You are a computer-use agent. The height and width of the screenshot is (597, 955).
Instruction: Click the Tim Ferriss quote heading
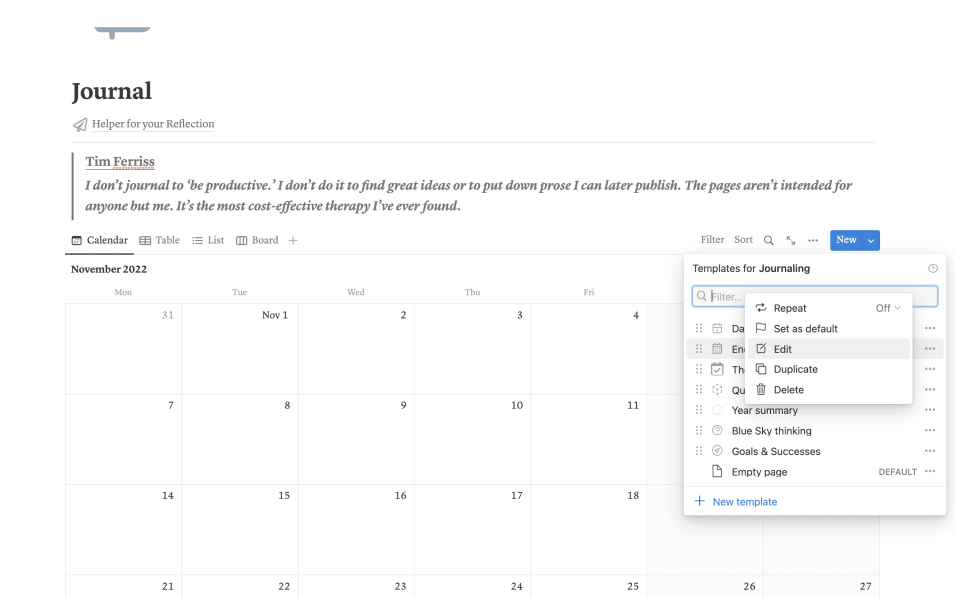(x=120, y=161)
